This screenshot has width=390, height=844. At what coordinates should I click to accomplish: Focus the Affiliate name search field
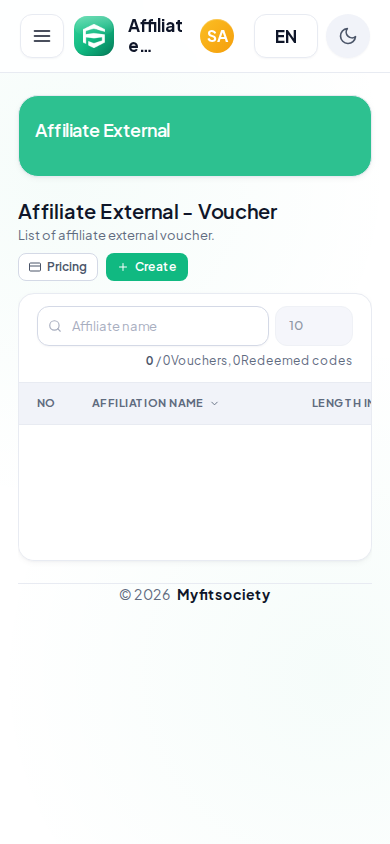click(x=153, y=326)
